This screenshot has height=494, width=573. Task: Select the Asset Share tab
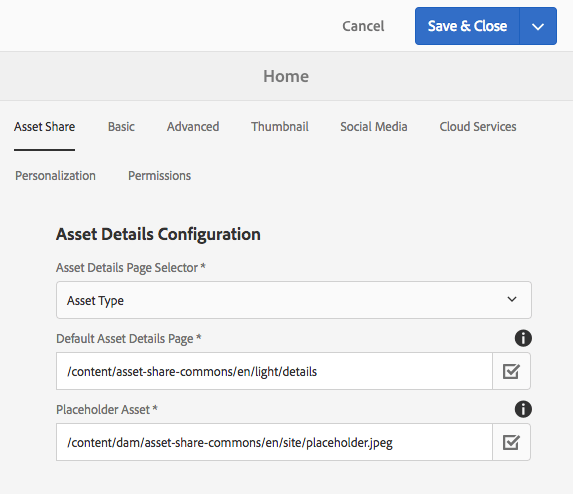coord(45,127)
